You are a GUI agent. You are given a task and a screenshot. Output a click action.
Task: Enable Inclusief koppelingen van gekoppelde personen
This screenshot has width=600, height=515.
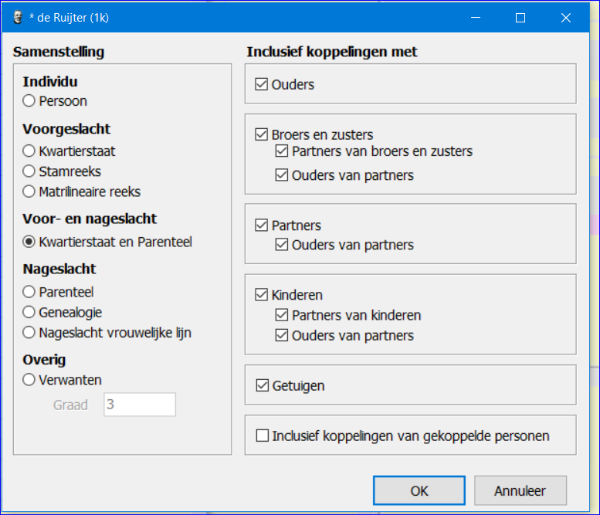(263, 436)
